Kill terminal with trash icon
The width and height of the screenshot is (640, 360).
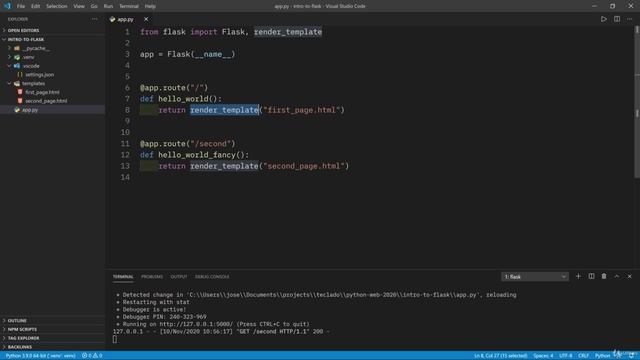(604, 276)
